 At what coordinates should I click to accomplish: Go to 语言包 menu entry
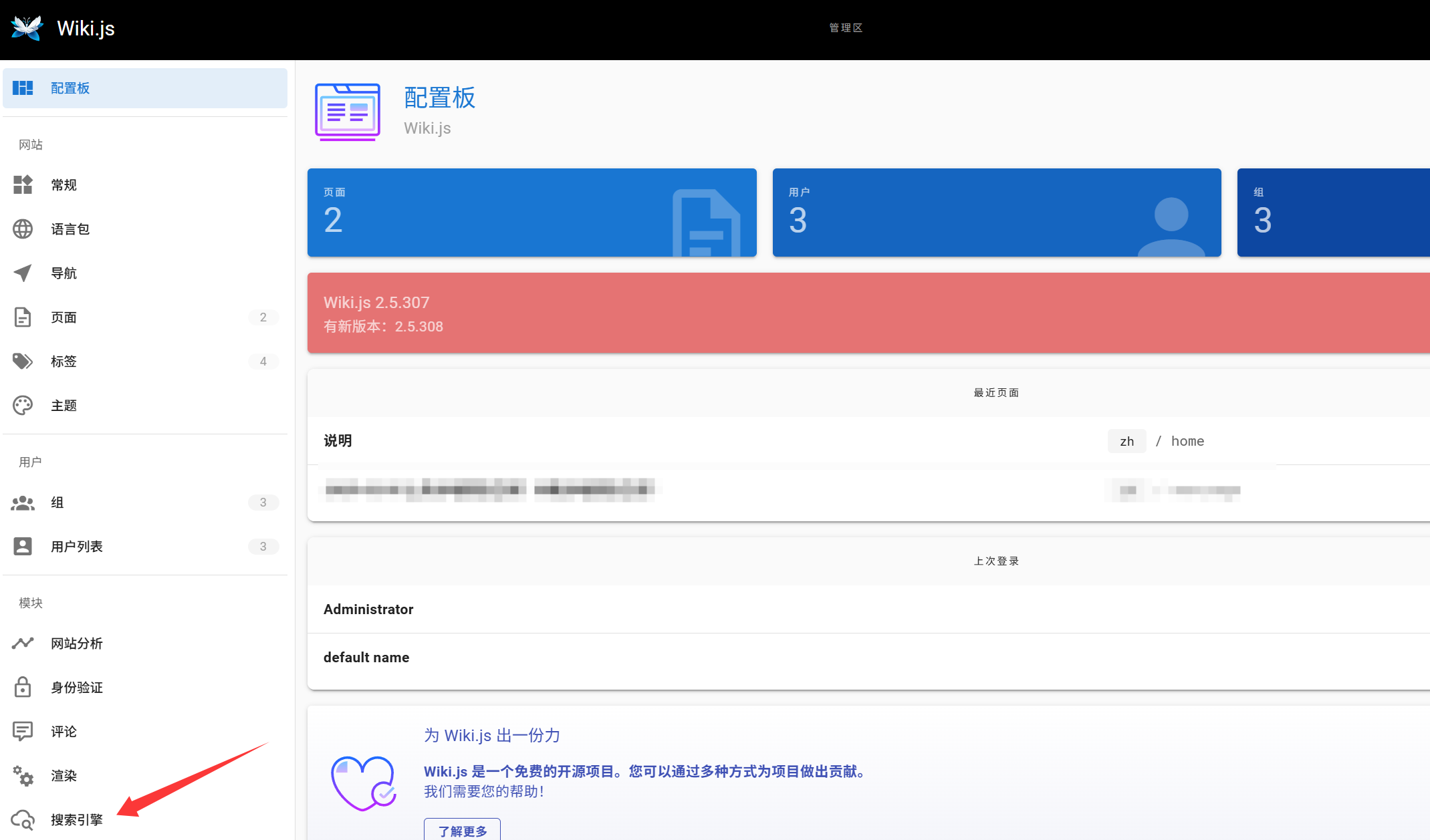[145, 229]
